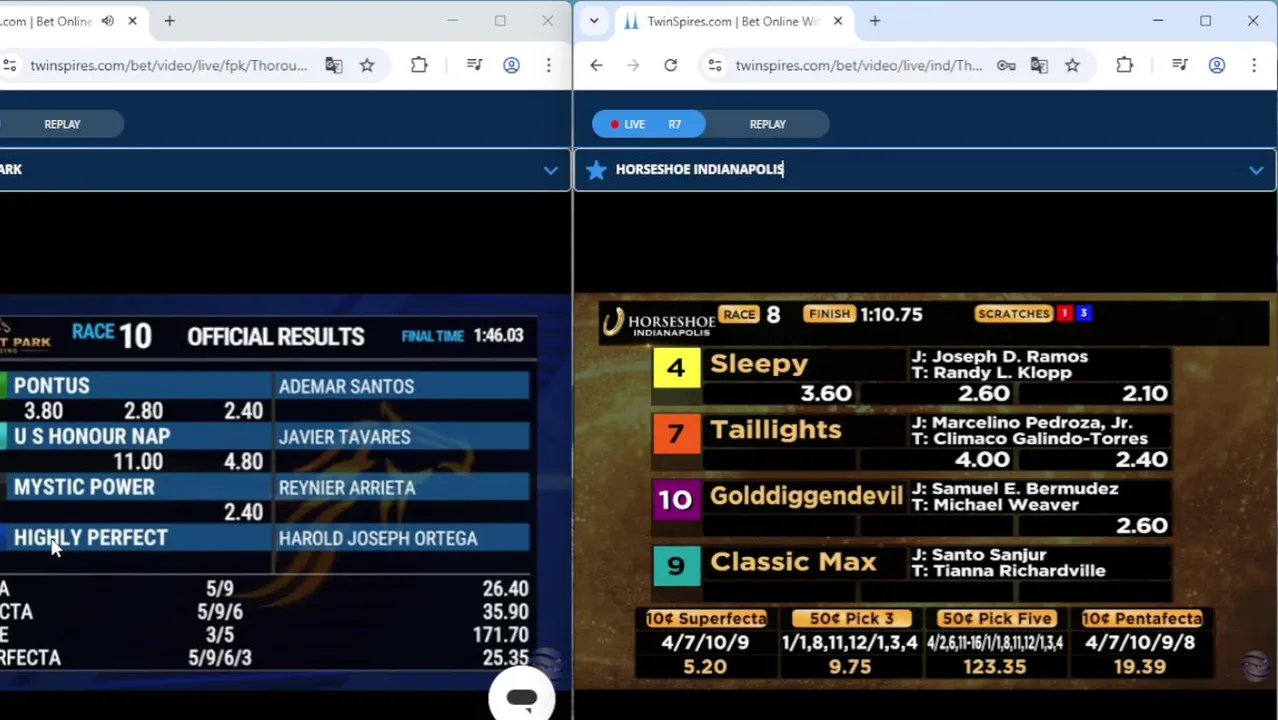Open the Horseshoe Indianapolis track selector
Screen dimensions: 1278x720
[x=925, y=170]
